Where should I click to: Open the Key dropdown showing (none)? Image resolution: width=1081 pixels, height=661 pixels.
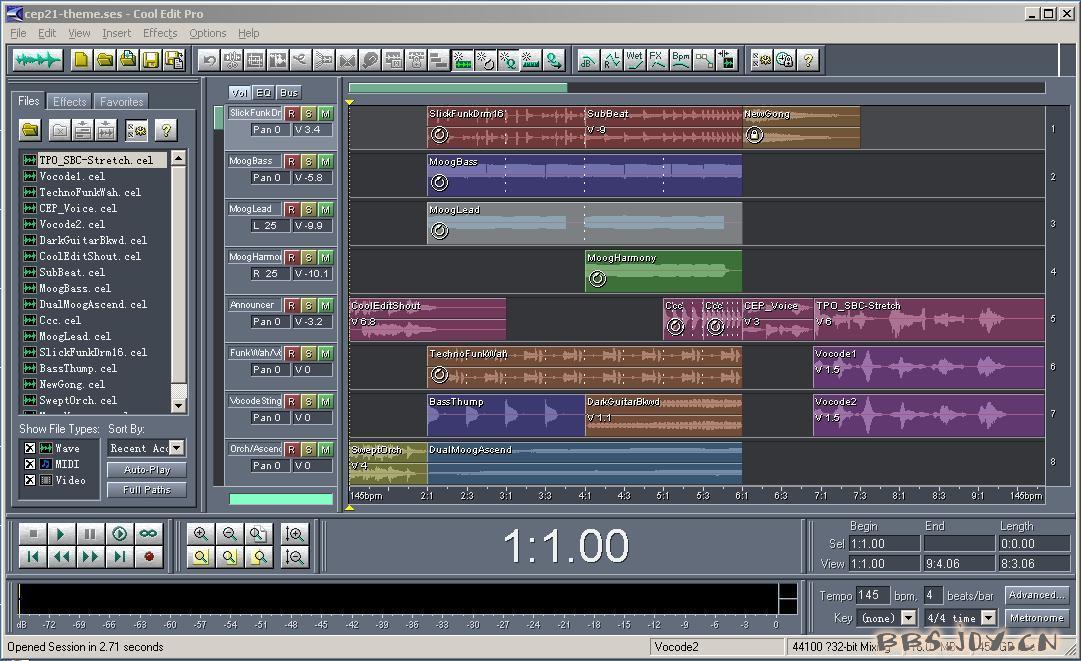909,618
